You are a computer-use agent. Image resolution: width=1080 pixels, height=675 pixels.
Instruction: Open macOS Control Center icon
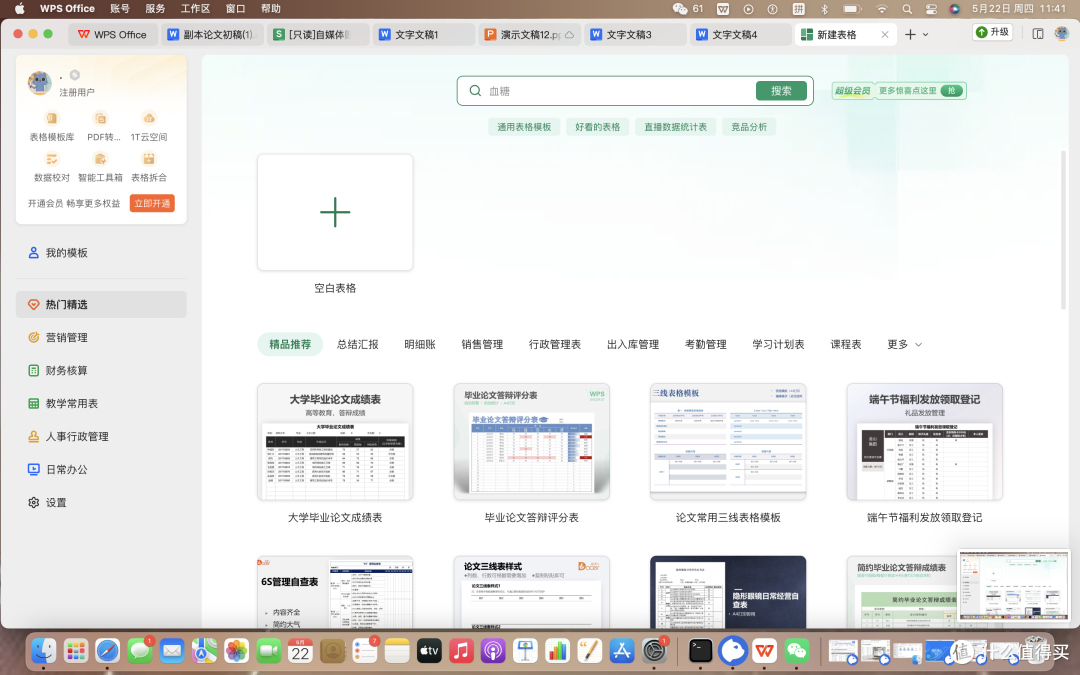[931, 9]
